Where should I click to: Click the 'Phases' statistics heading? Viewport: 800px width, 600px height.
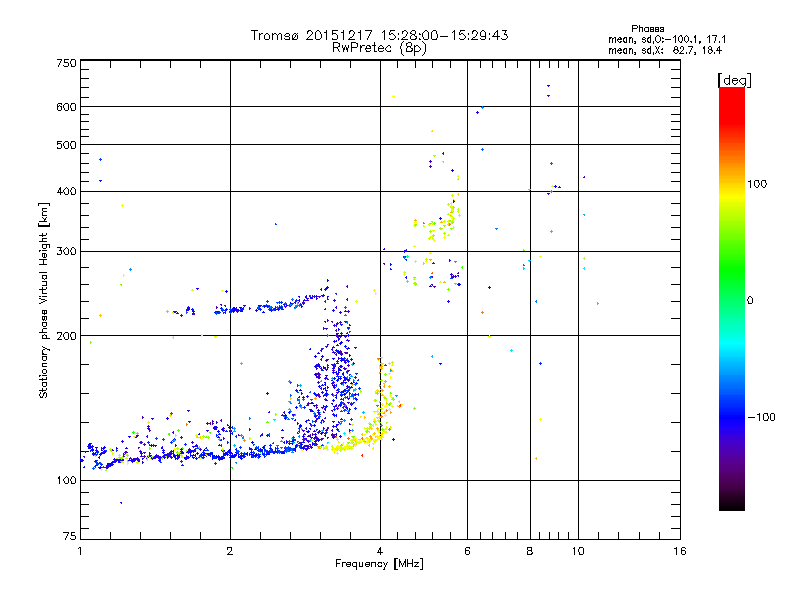(647, 29)
